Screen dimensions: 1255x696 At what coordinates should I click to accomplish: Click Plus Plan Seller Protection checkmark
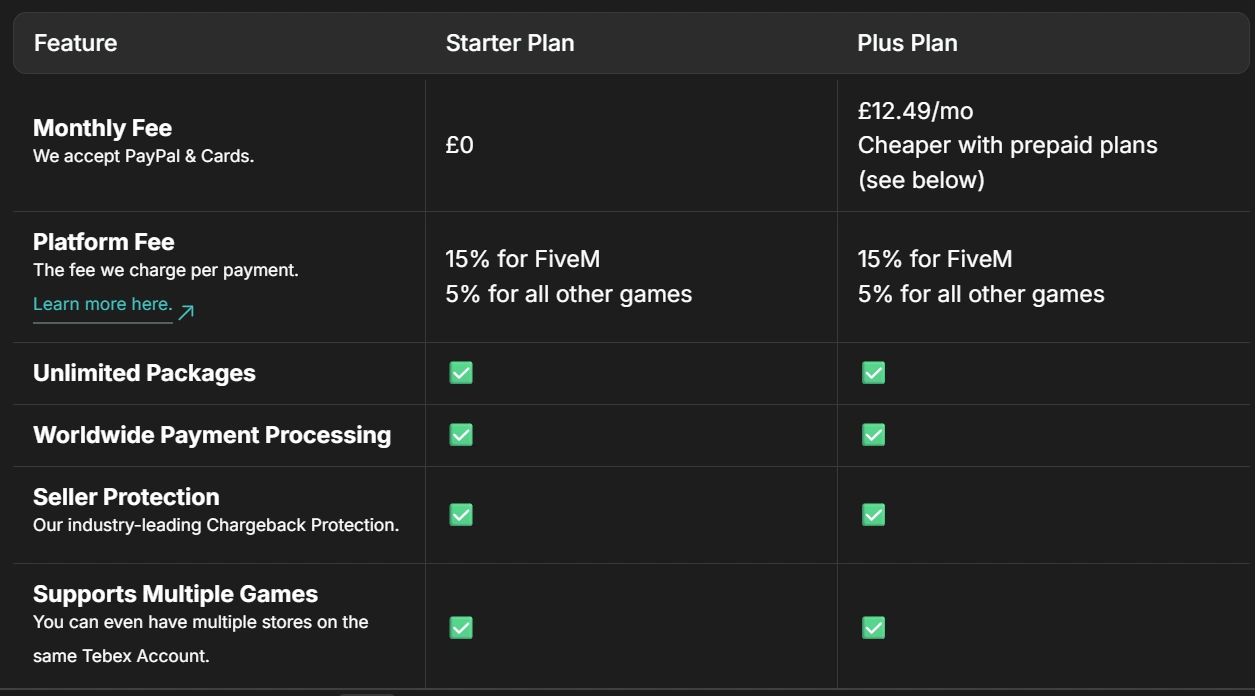pyautogui.click(x=873, y=514)
